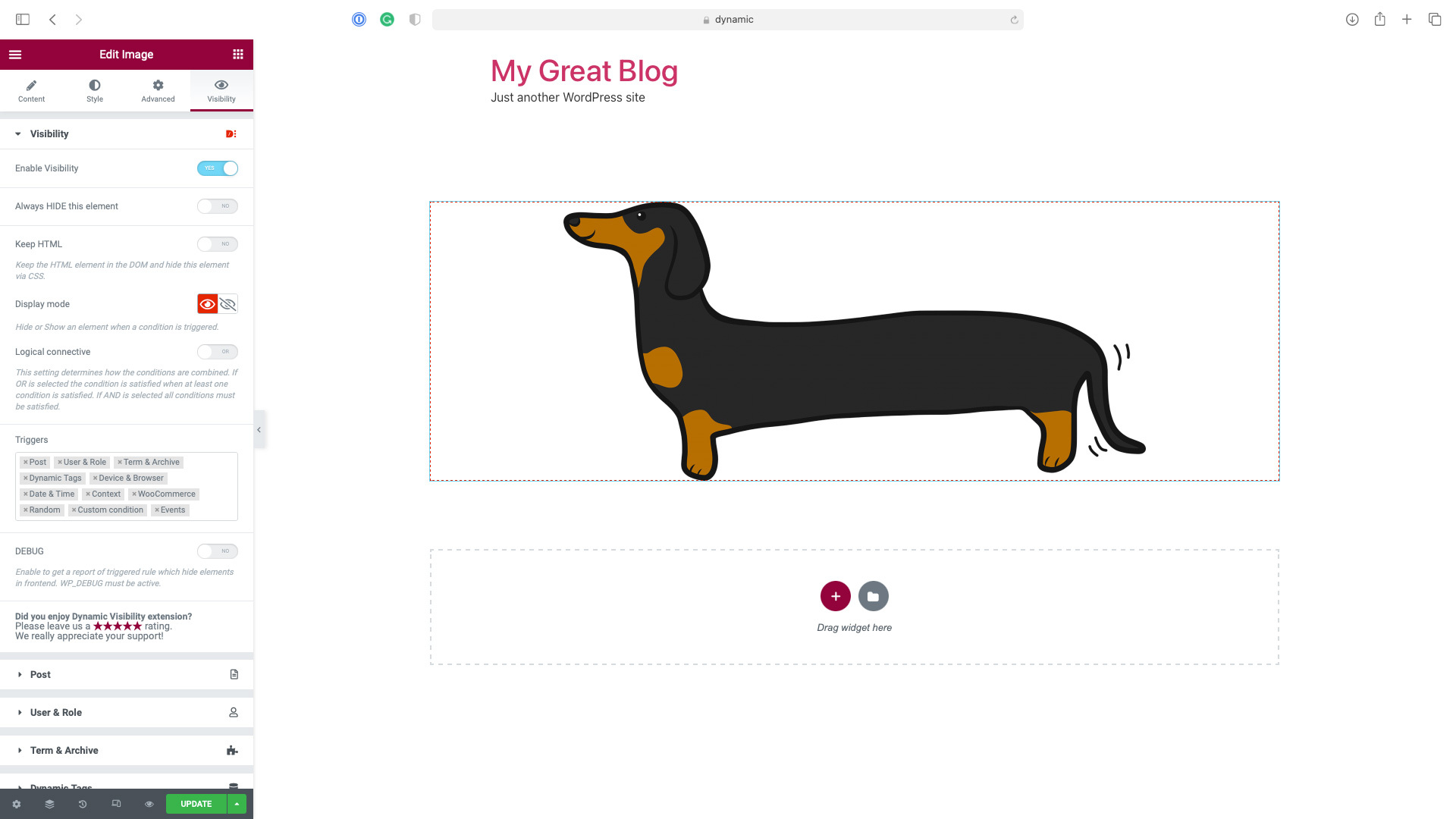Screen dimensions: 1456x819
Task: Enable the Keep HTML toggle
Action: point(217,244)
